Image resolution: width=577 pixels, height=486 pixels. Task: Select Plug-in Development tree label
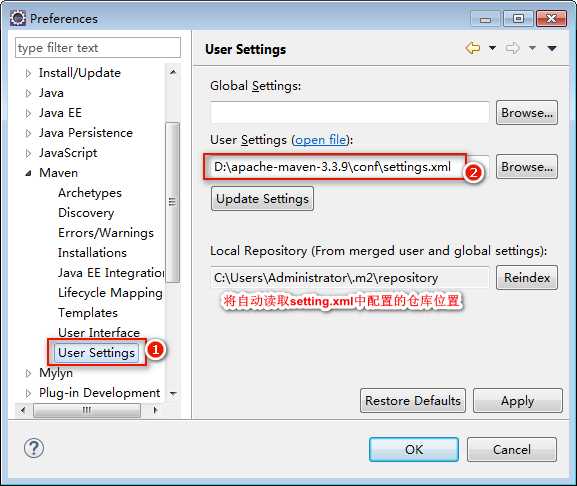tap(99, 393)
